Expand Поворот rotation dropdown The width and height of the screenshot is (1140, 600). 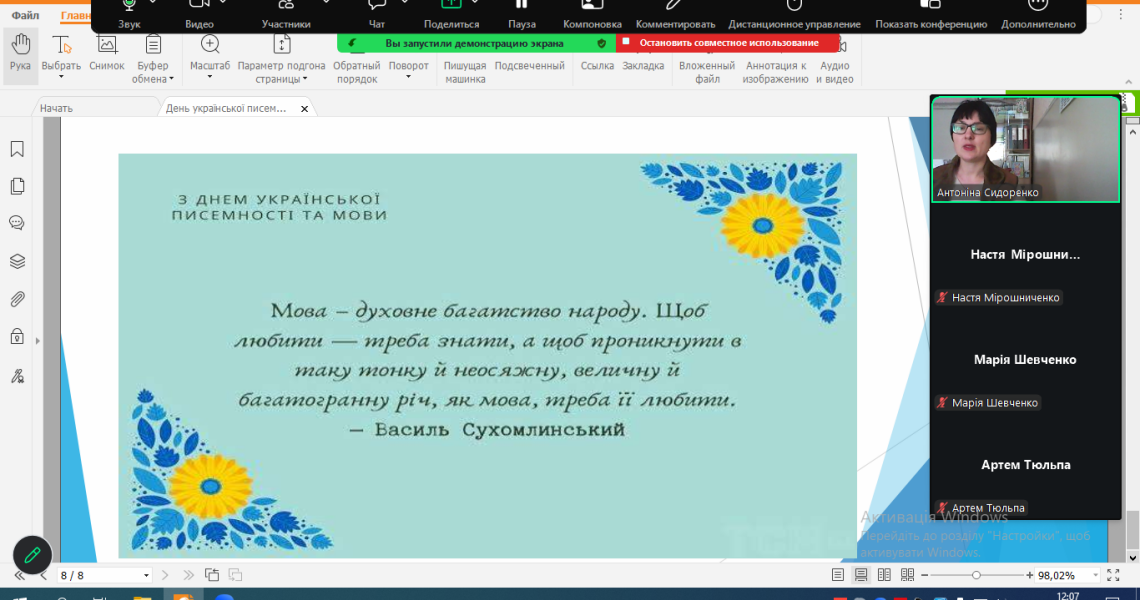point(408,77)
